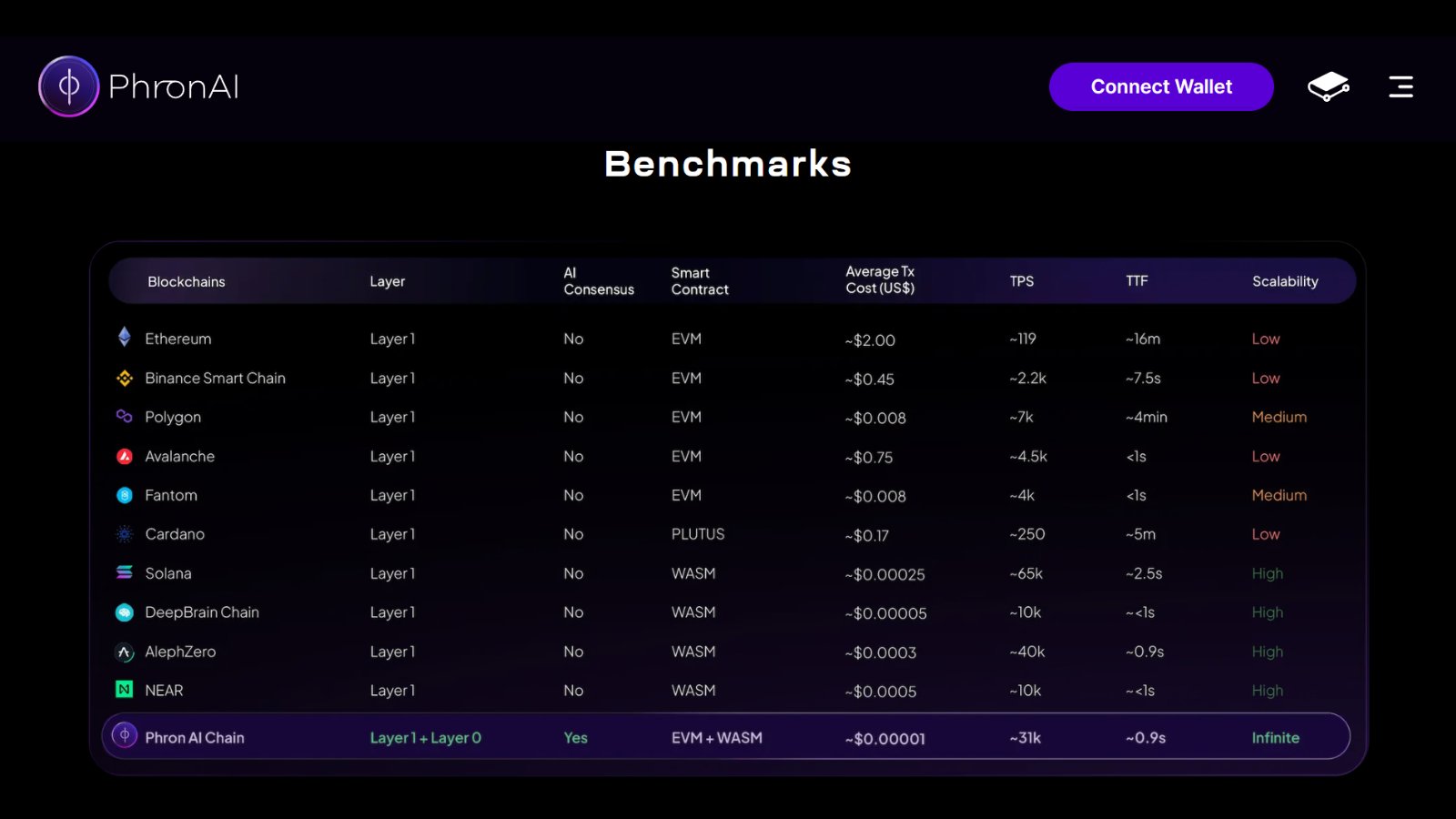The width and height of the screenshot is (1456, 819).
Task: Click the green NEAR icon
Action: [125, 690]
